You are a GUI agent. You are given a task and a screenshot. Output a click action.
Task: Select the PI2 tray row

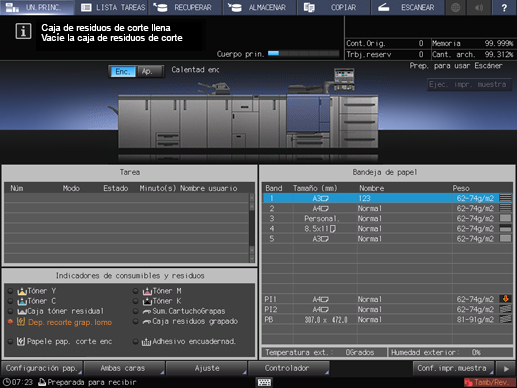tap(388, 309)
